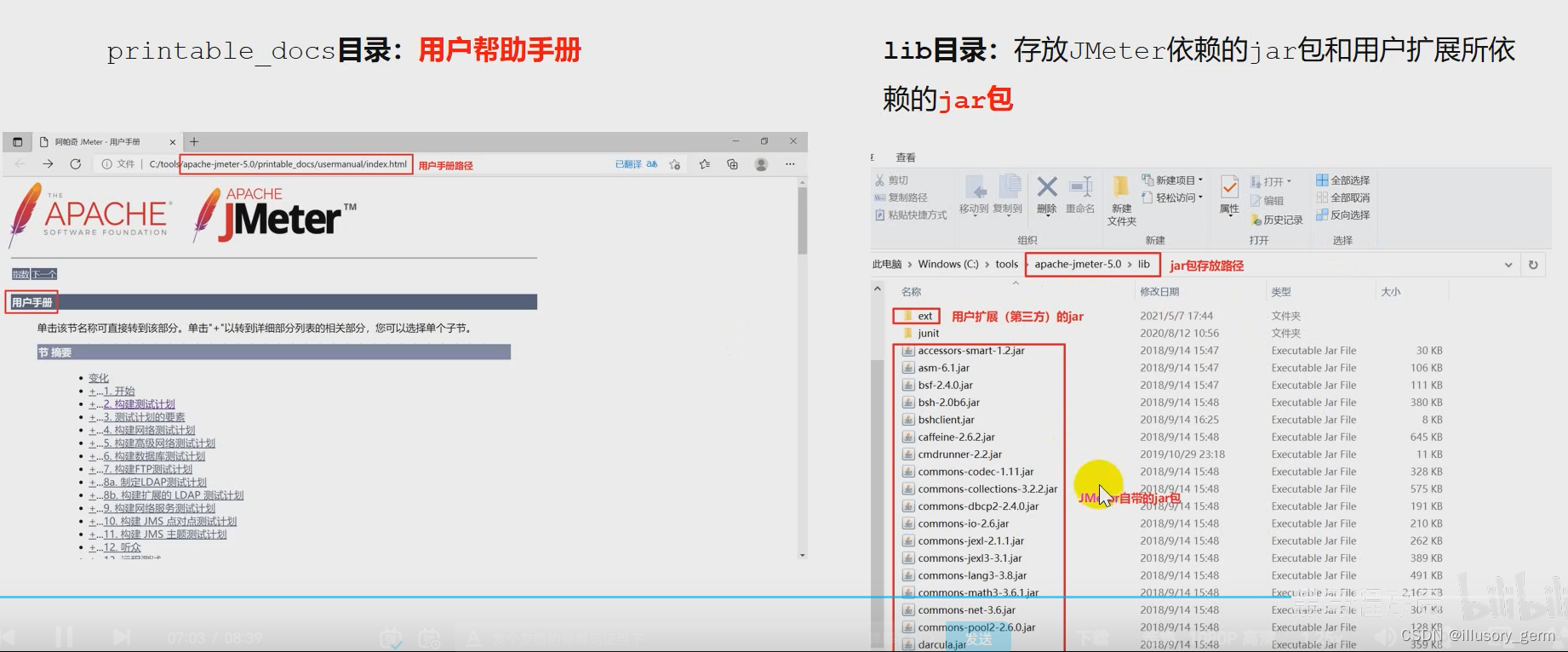Open the 2. 构建测试计划 link
Image resolution: width=1568 pixels, height=652 pixels.
139,404
